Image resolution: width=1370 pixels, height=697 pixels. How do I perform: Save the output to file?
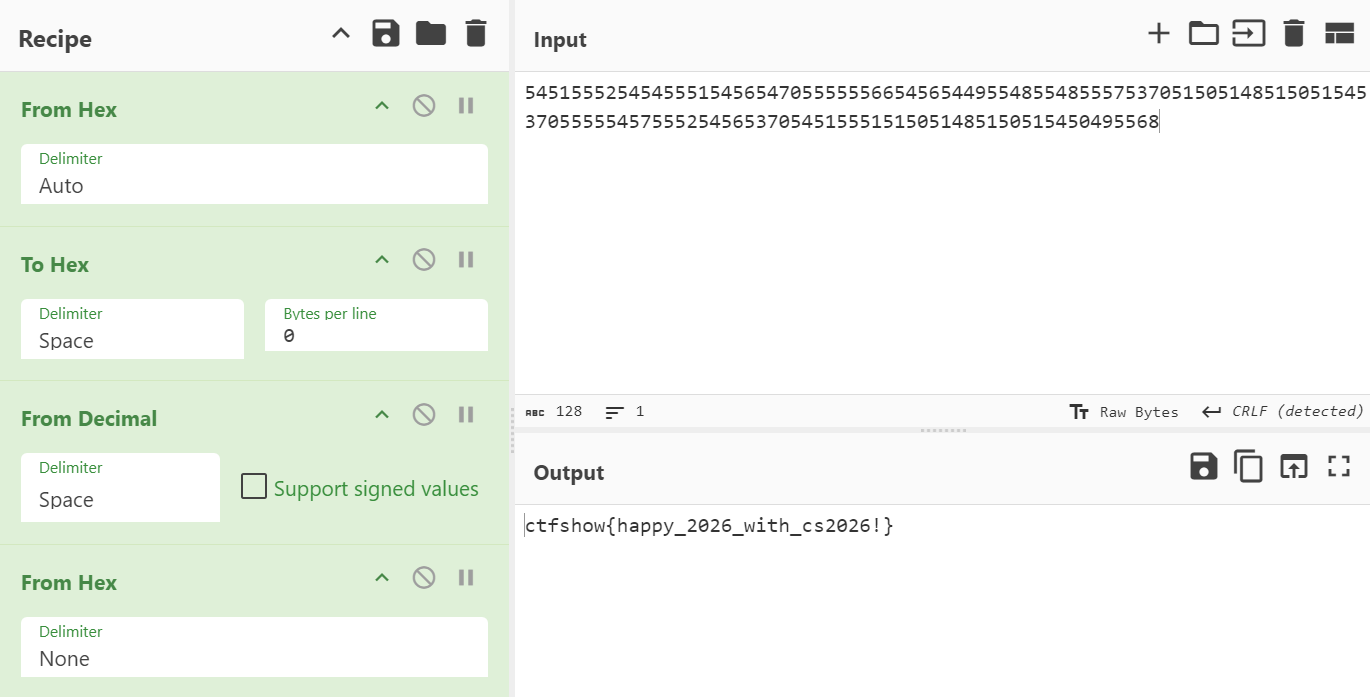click(1203, 466)
